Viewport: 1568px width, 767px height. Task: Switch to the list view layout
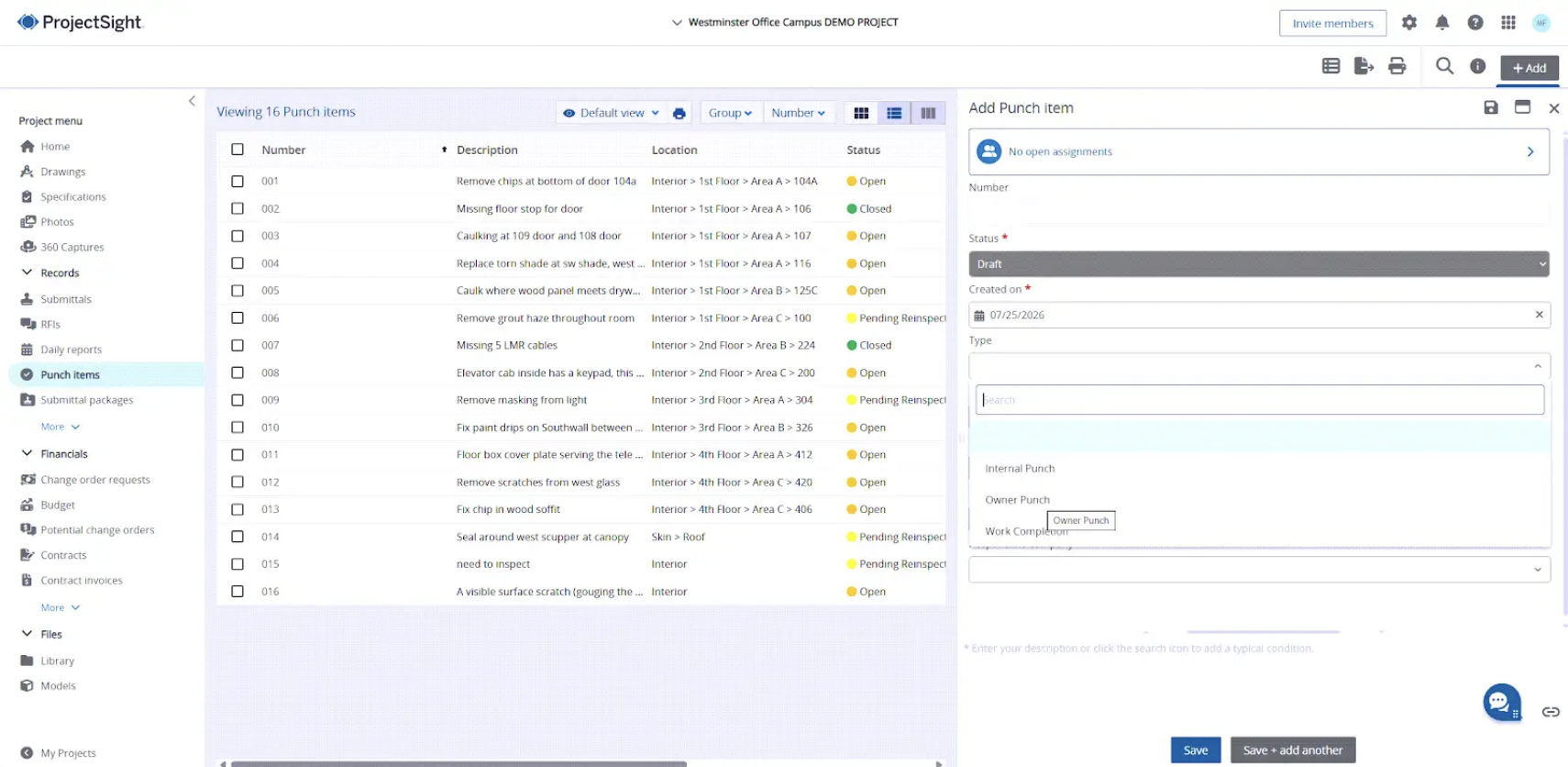pos(894,113)
